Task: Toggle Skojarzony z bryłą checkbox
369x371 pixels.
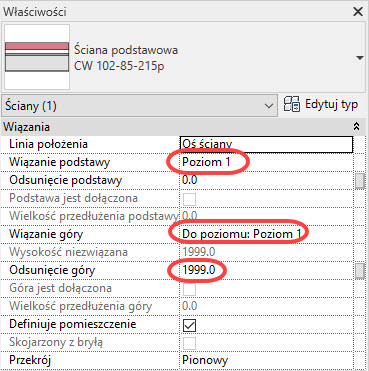Action: (x=189, y=344)
